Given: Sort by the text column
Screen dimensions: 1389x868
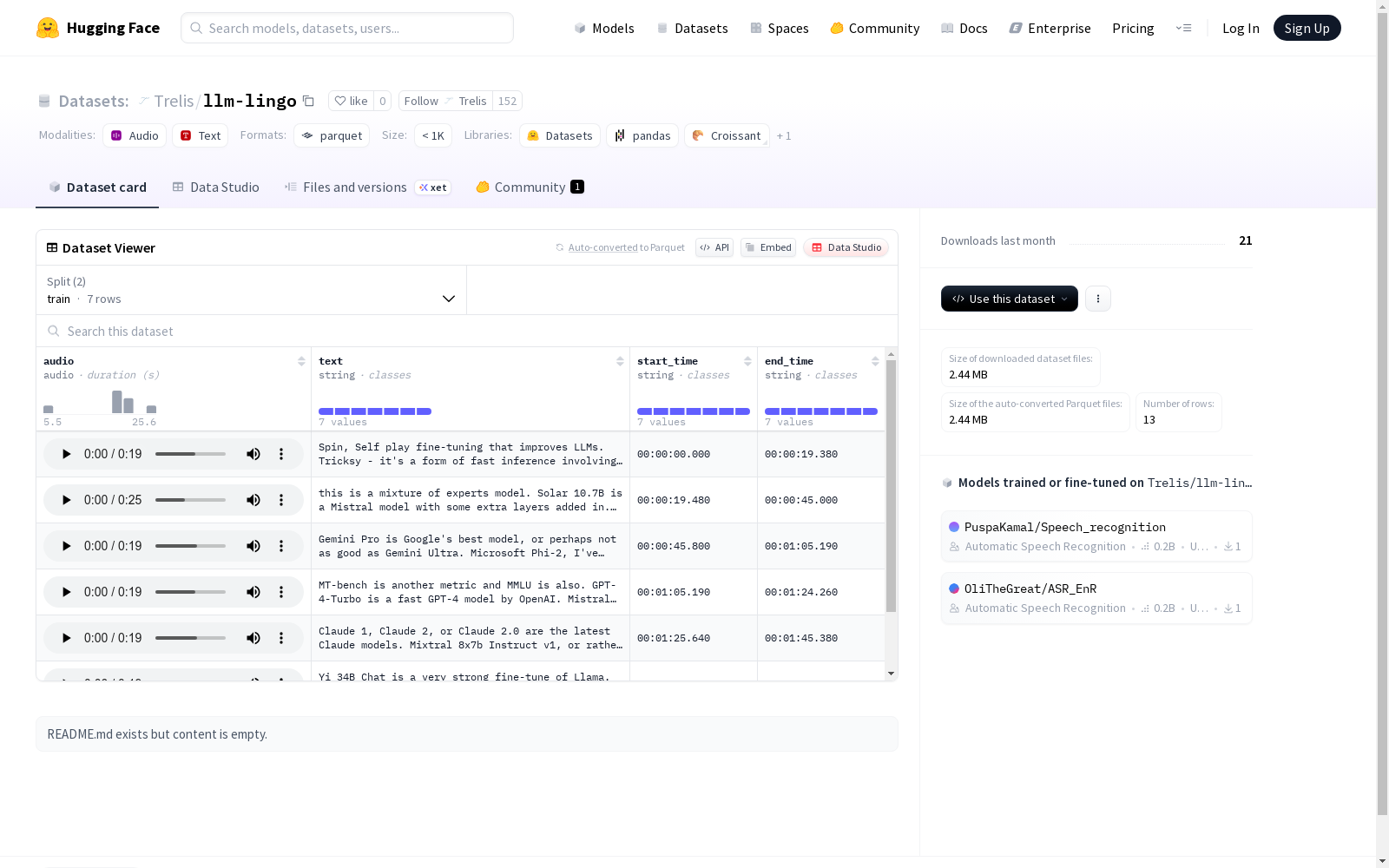Looking at the screenshot, I should [620, 361].
